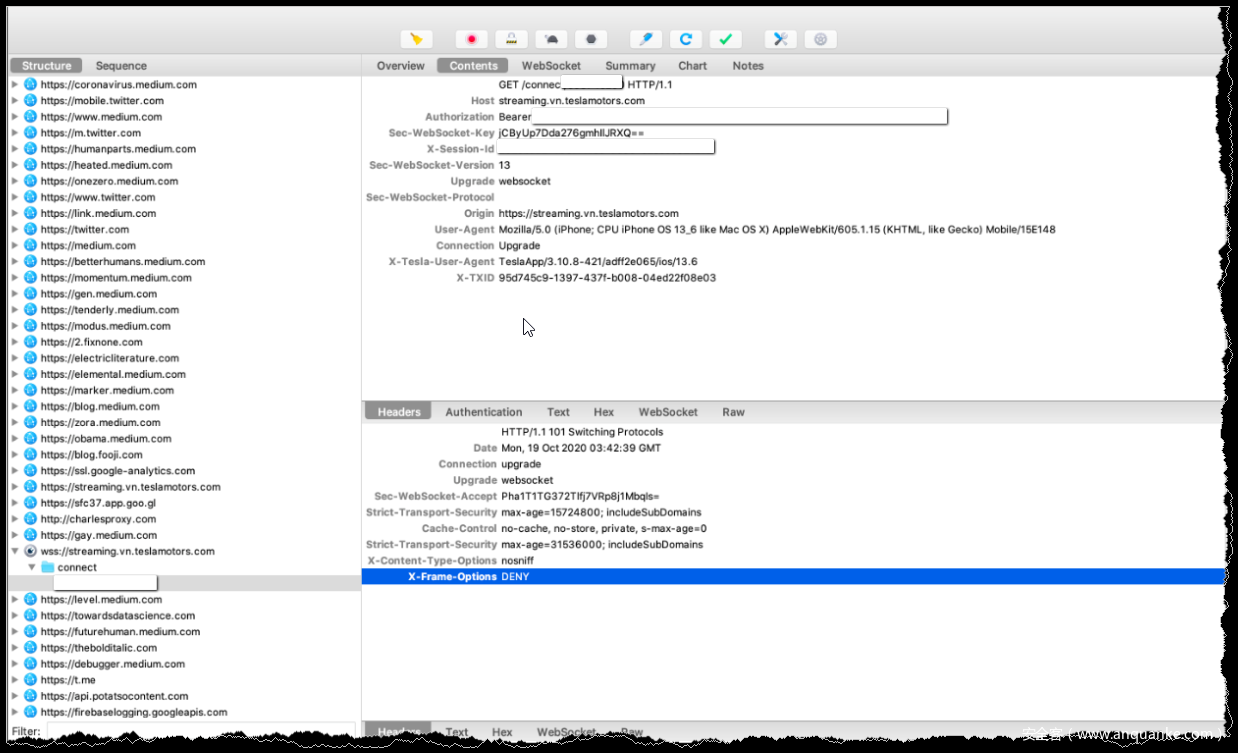Image resolution: width=1238 pixels, height=753 pixels.
Task: Repeat the request using the blue refresh icon
Action: pyautogui.click(x=686, y=39)
